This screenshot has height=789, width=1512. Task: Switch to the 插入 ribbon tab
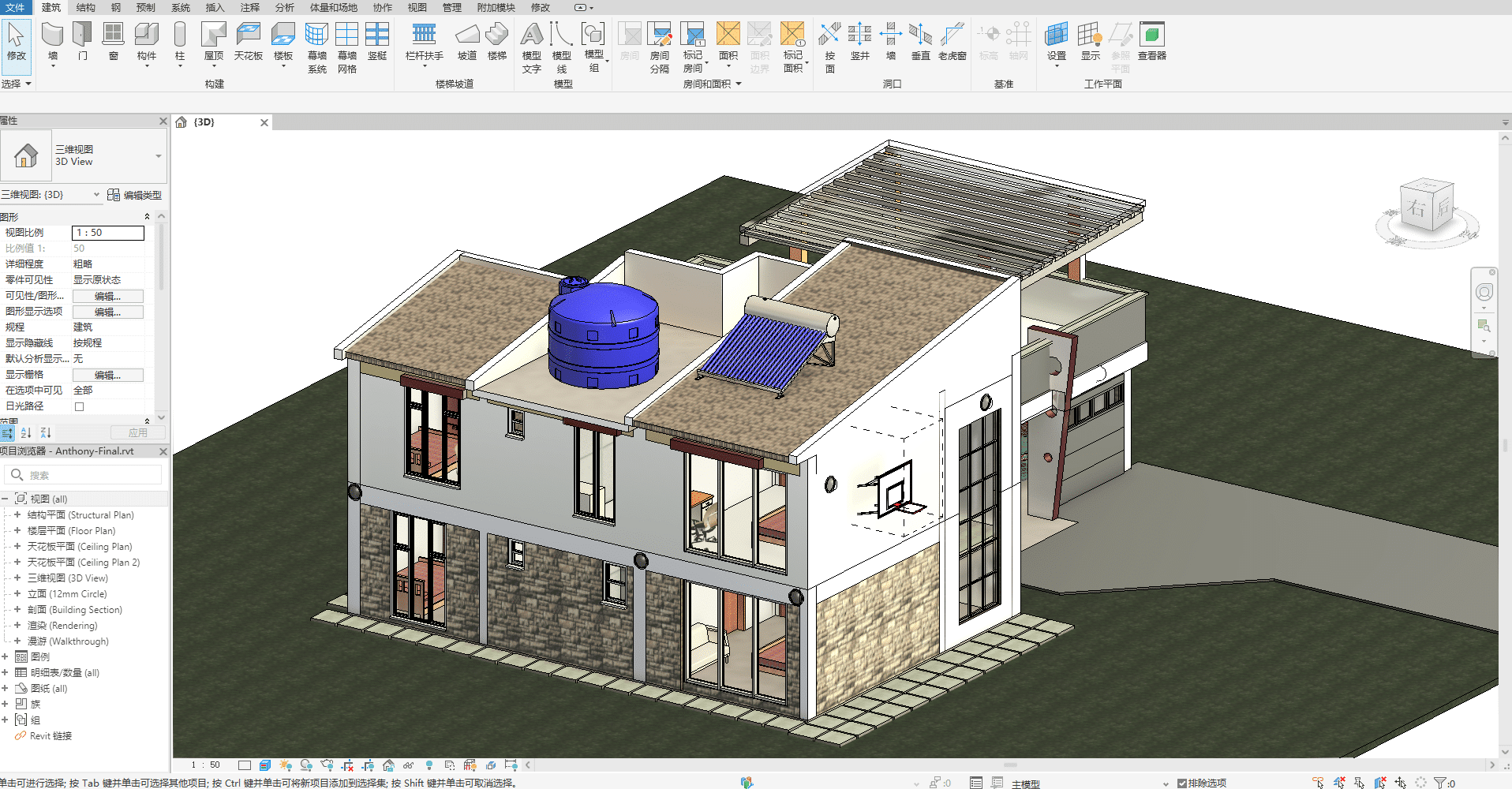(x=214, y=8)
